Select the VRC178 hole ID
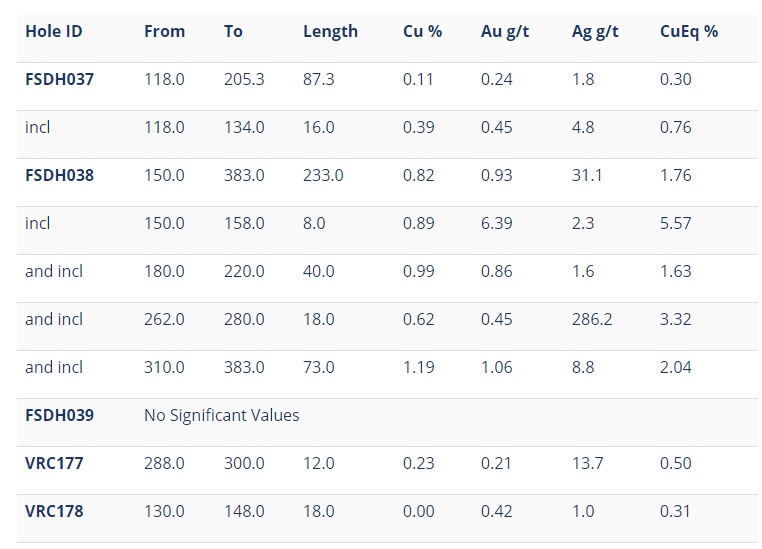 pos(54,512)
